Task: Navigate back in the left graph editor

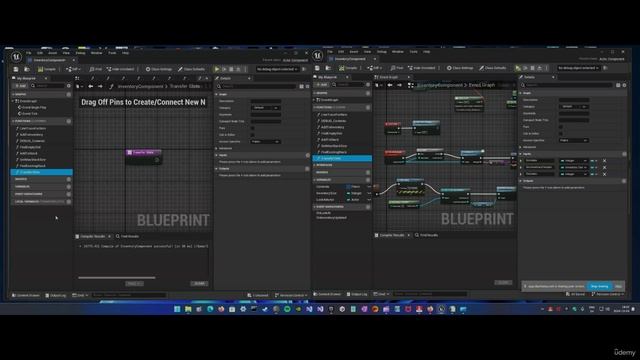Action: [x=91, y=87]
